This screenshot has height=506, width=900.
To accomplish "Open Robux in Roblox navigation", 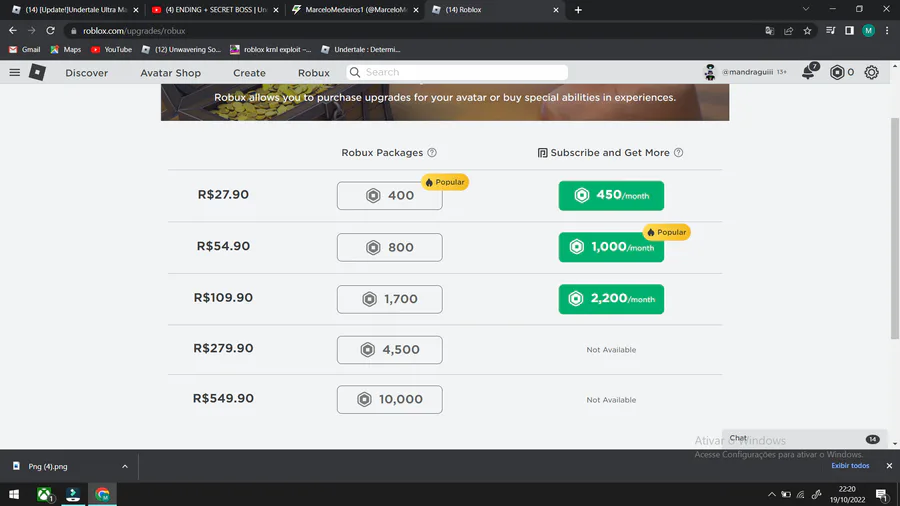I will pos(313,73).
